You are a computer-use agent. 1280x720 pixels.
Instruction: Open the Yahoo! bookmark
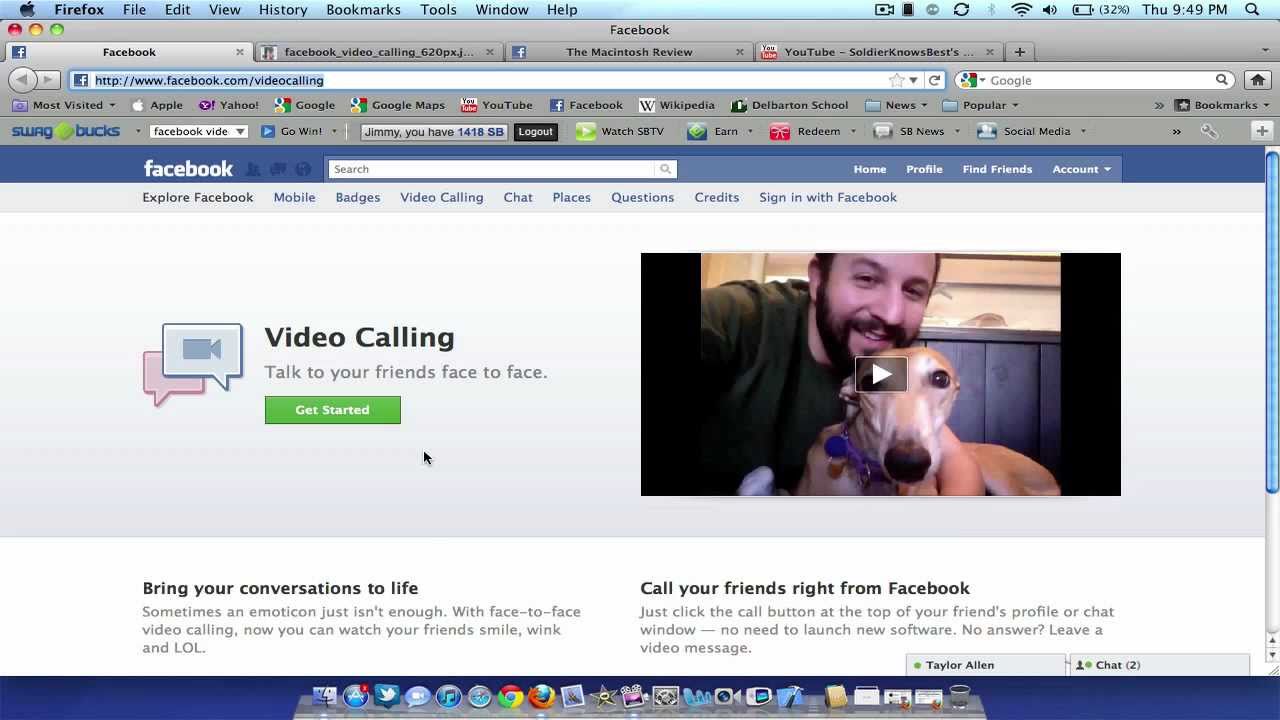(229, 105)
